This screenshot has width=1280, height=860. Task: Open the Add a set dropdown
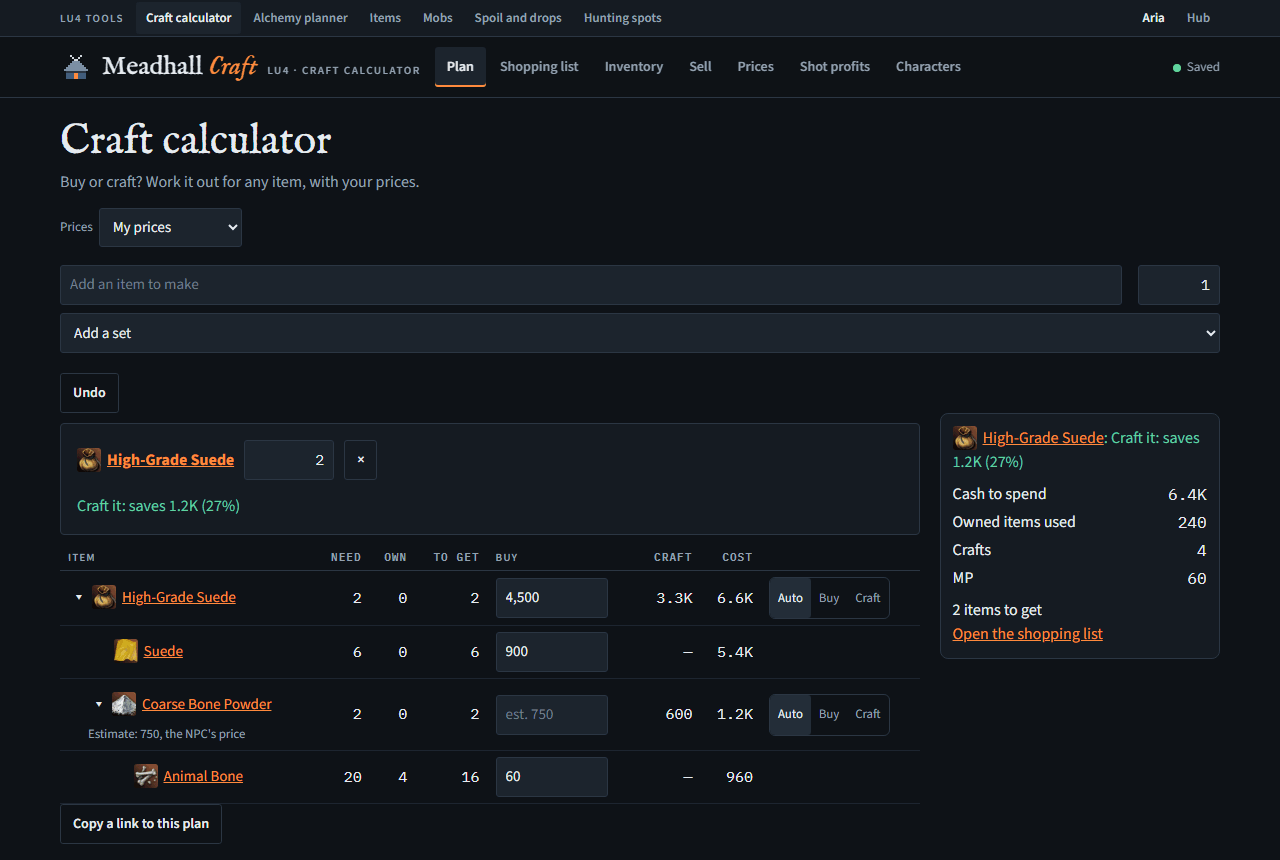pos(640,333)
